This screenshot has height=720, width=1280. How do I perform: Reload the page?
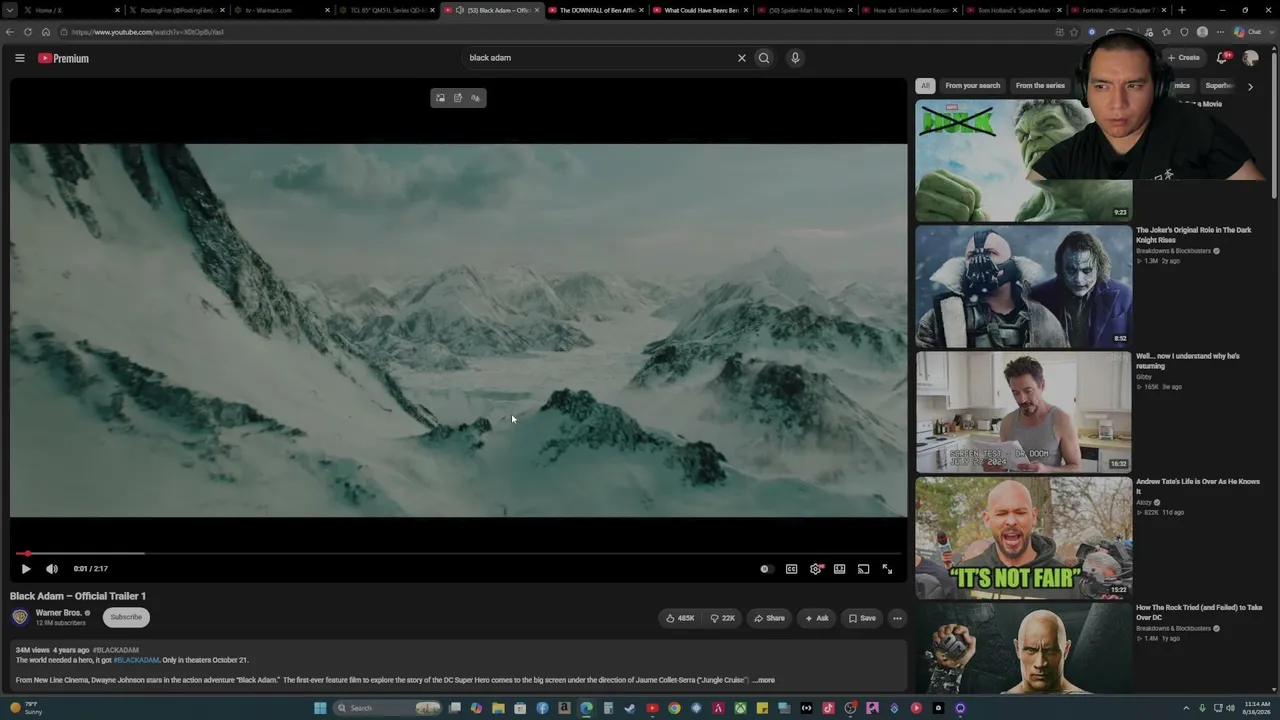pyautogui.click(x=28, y=32)
